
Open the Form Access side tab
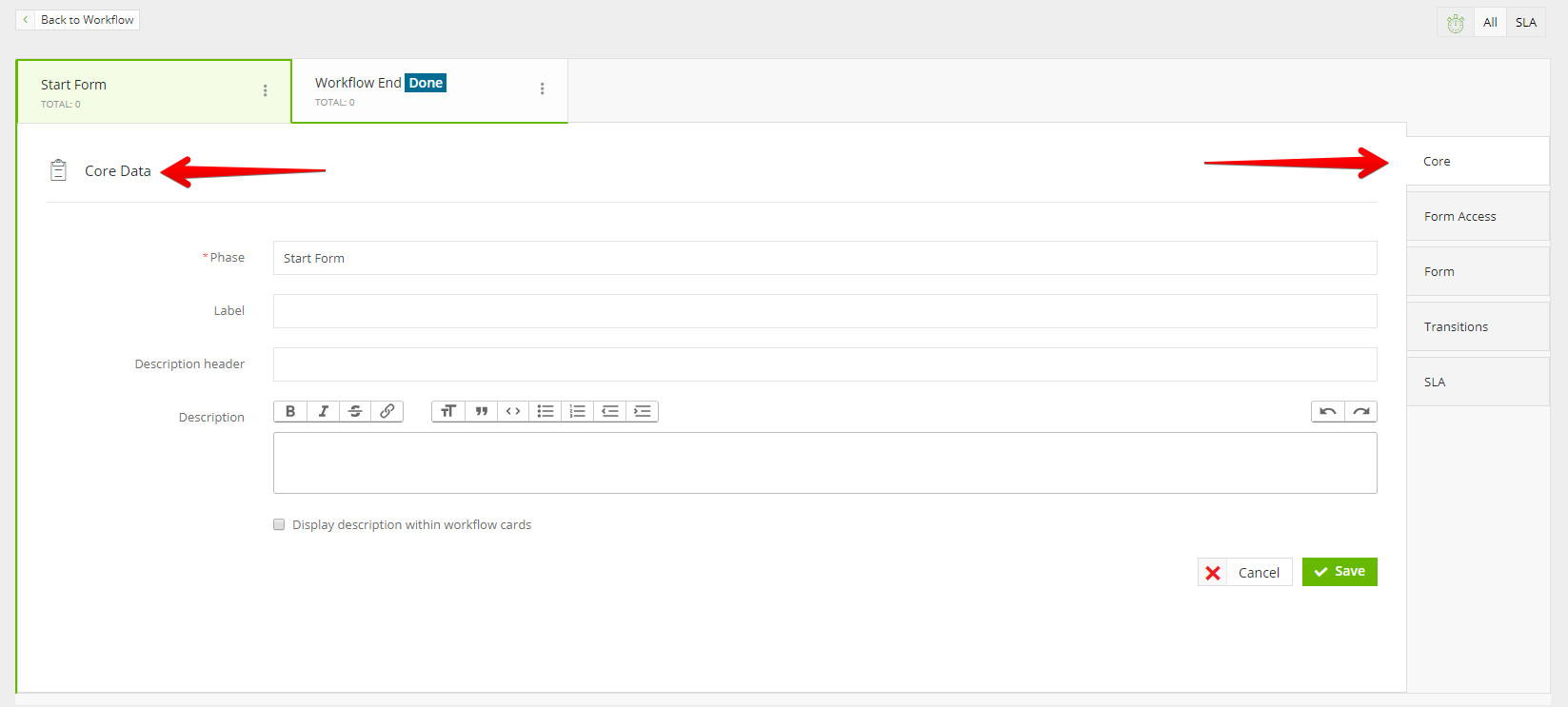pos(1478,216)
